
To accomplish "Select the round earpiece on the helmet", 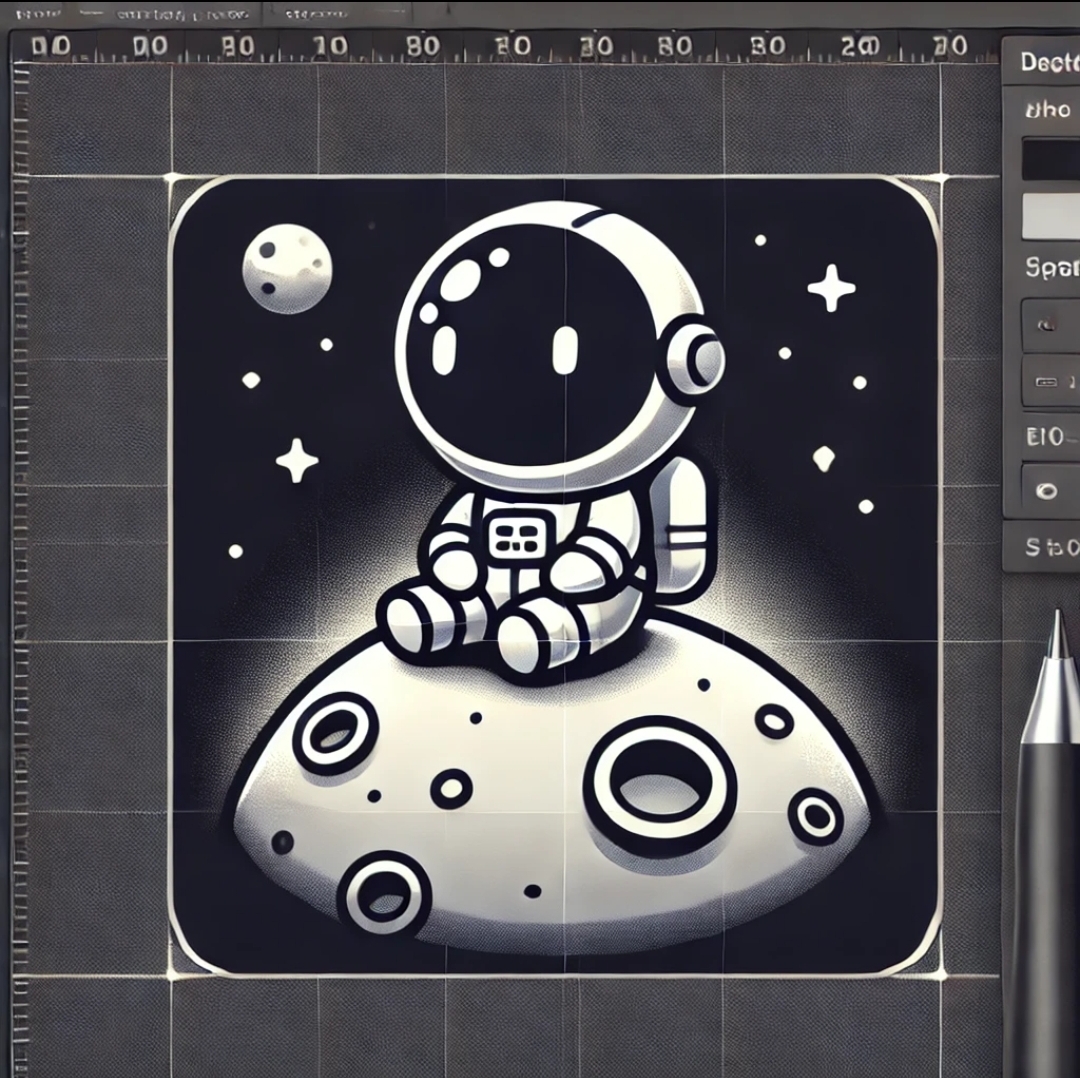I will pyautogui.click(x=695, y=358).
